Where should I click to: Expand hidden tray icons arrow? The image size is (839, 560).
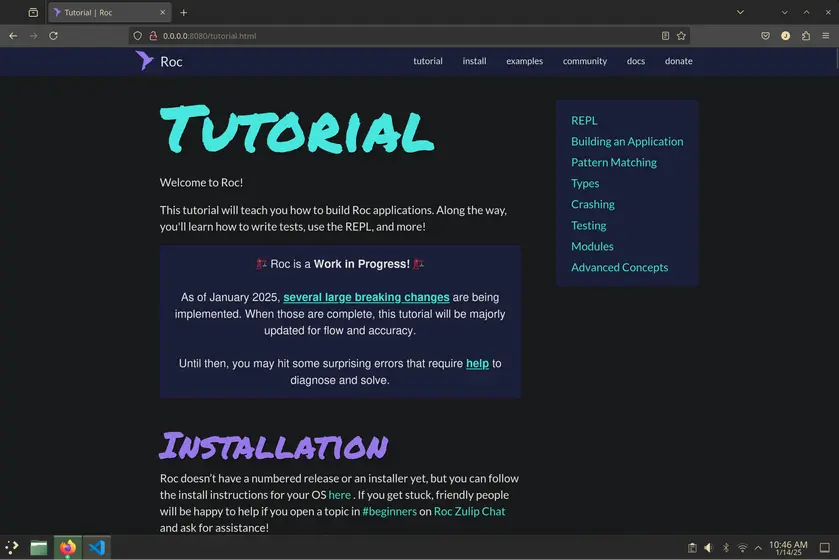(x=758, y=548)
